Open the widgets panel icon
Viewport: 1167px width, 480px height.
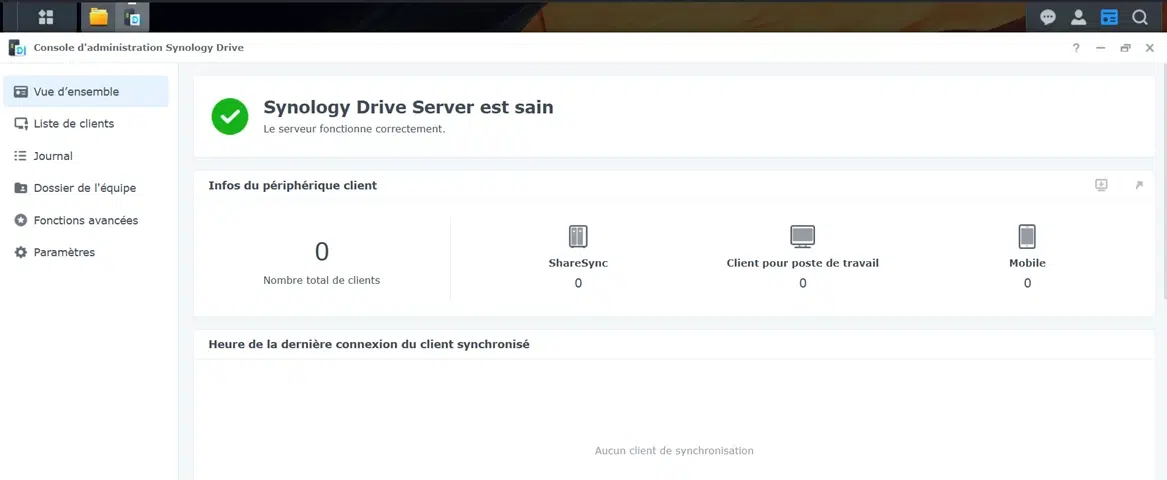pos(1109,17)
